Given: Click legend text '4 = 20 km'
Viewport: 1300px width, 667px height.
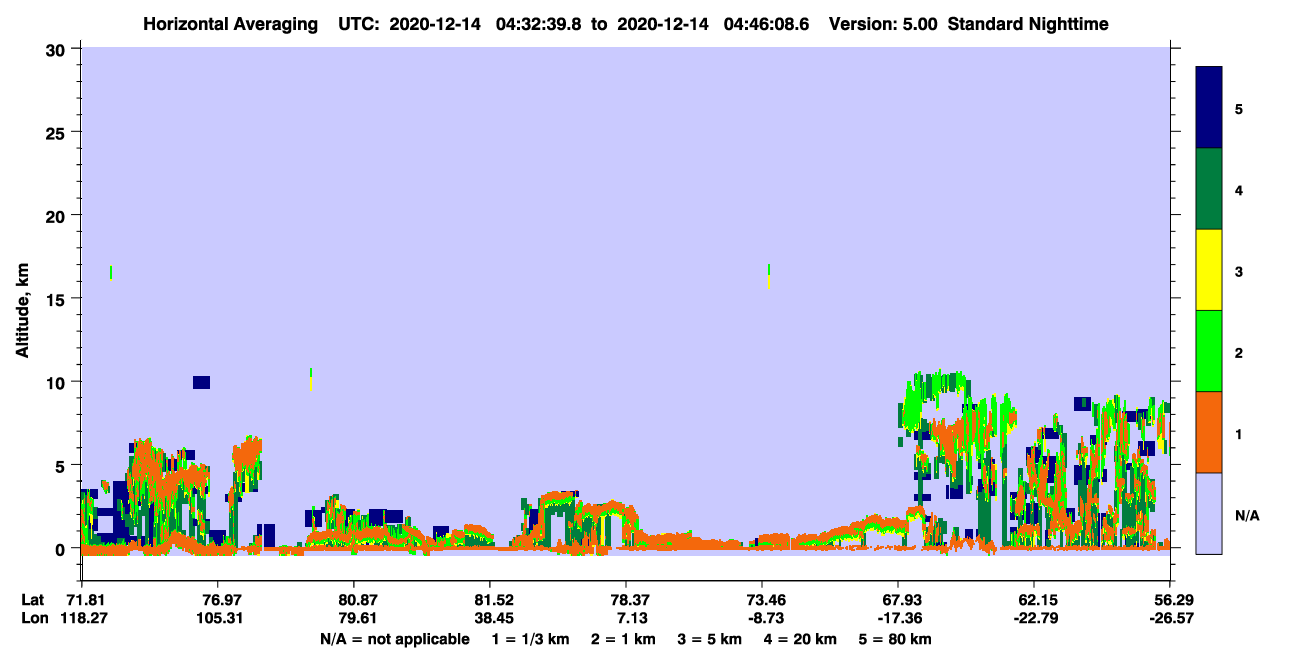Looking at the screenshot, I should tap(800, 639).
